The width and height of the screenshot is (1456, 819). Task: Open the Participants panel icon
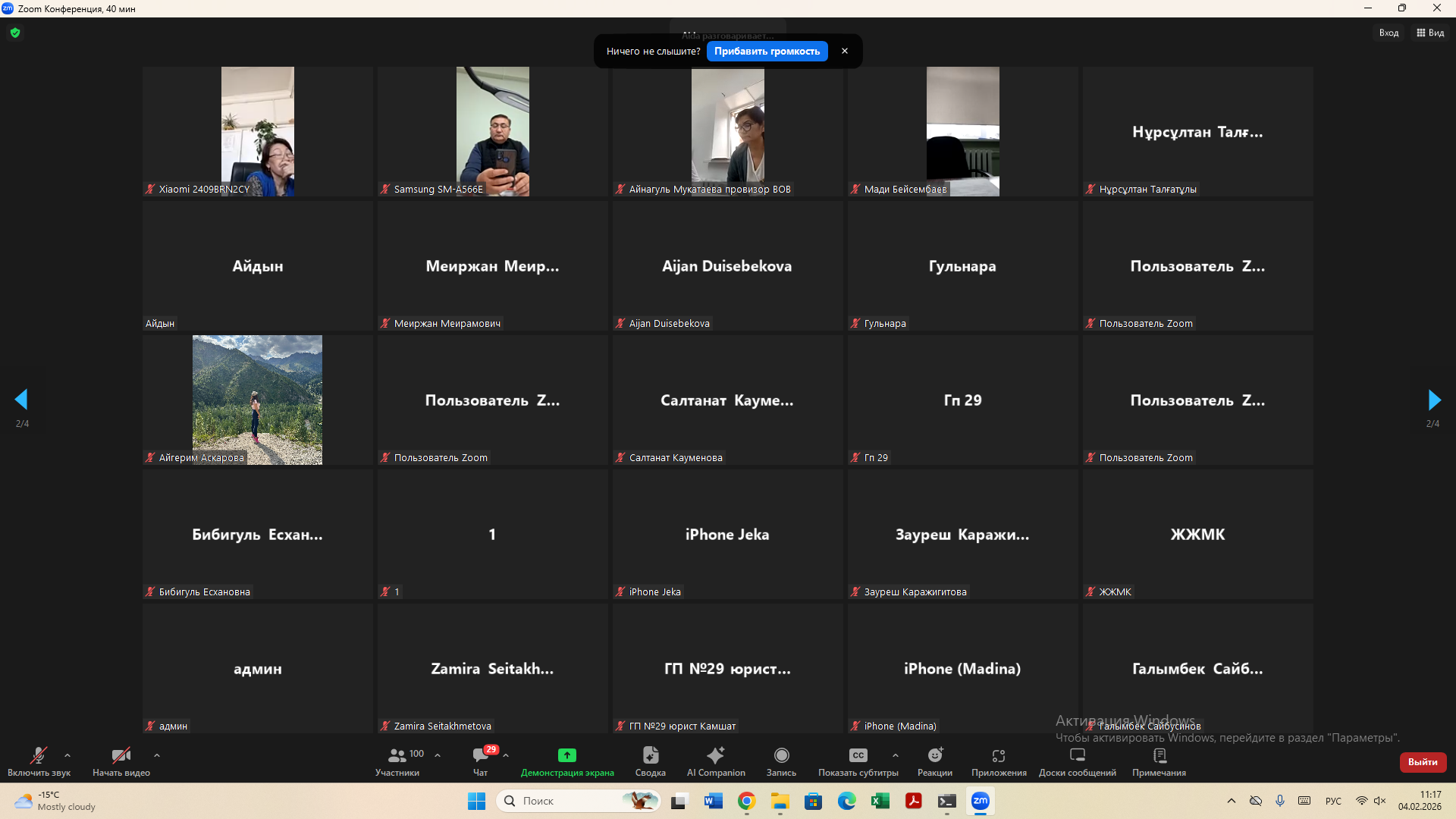[397, 755]
